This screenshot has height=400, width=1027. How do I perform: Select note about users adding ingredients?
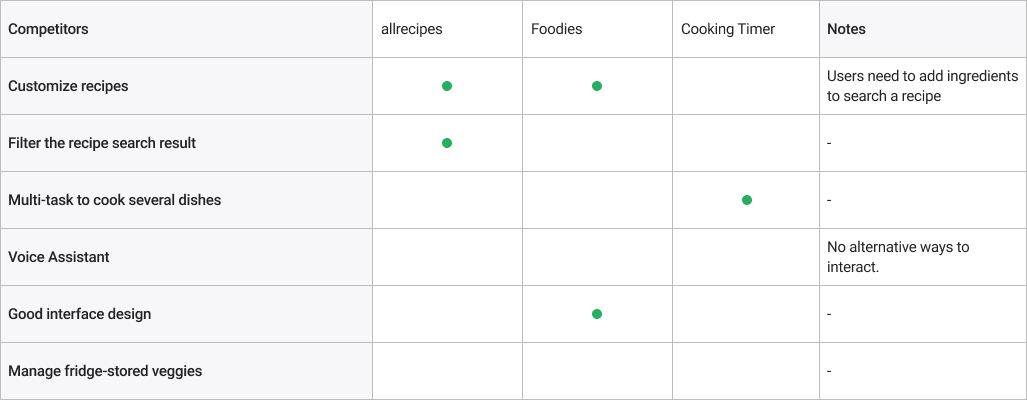(x=922, y=86)
